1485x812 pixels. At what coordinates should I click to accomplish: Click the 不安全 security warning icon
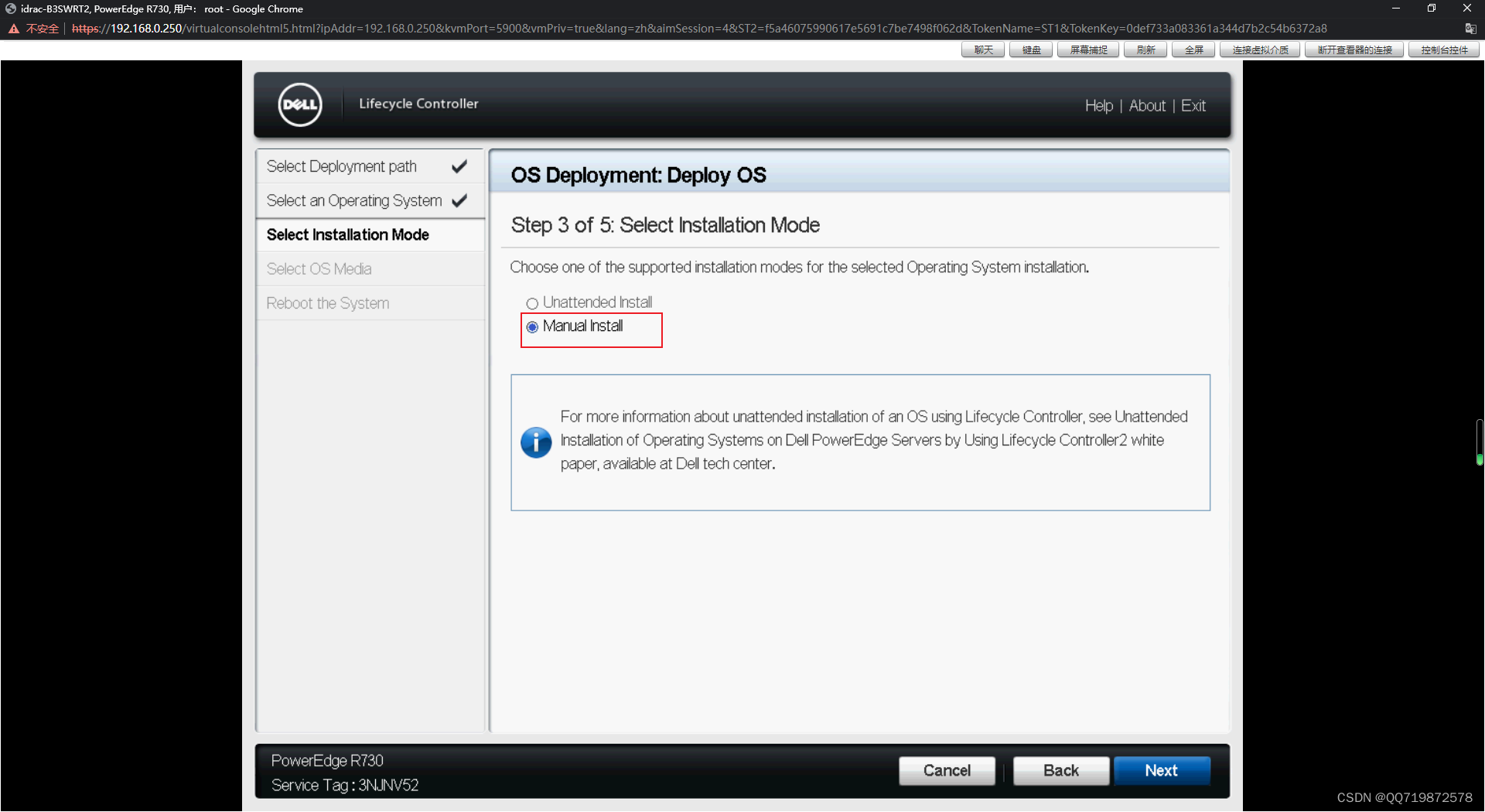(14, 29)
